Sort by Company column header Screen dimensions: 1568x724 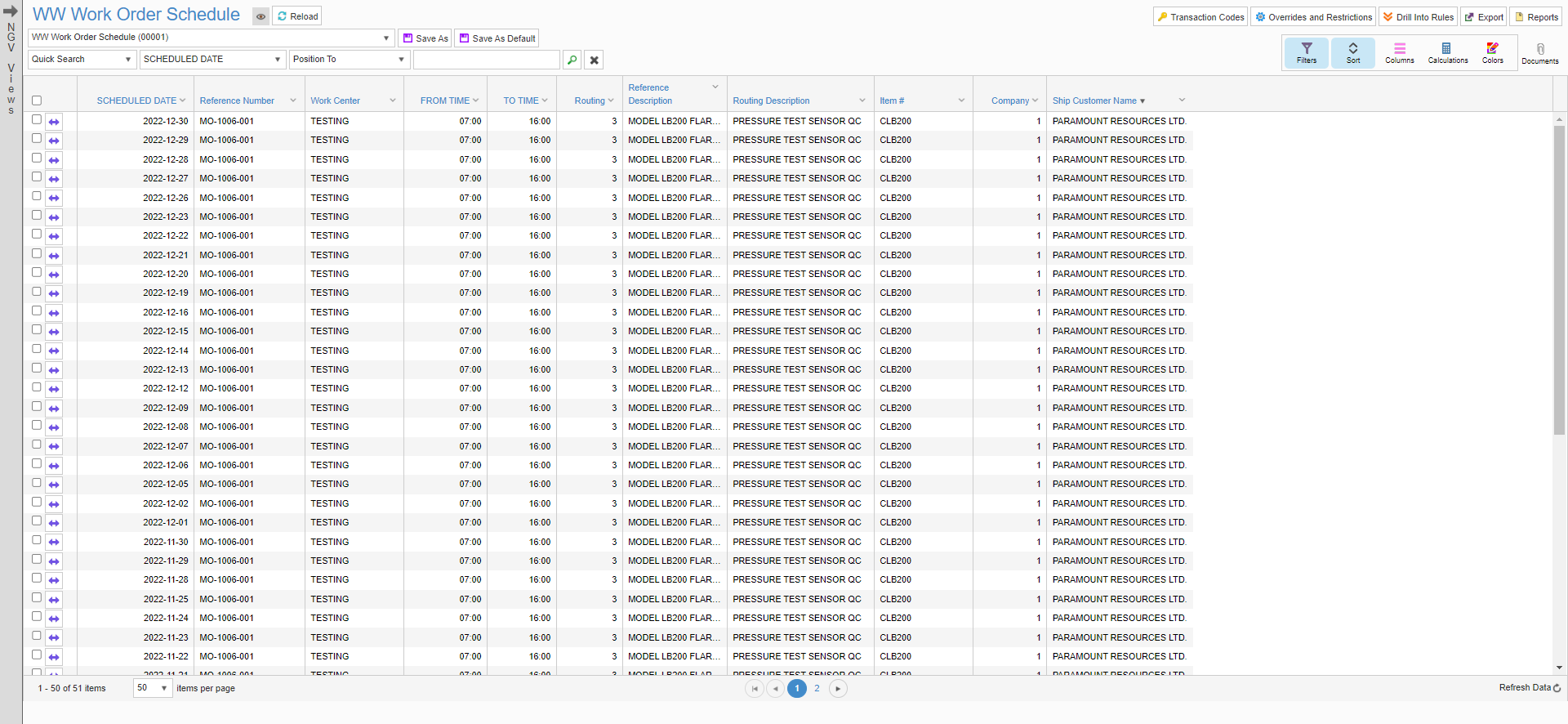pos(1010,101)
